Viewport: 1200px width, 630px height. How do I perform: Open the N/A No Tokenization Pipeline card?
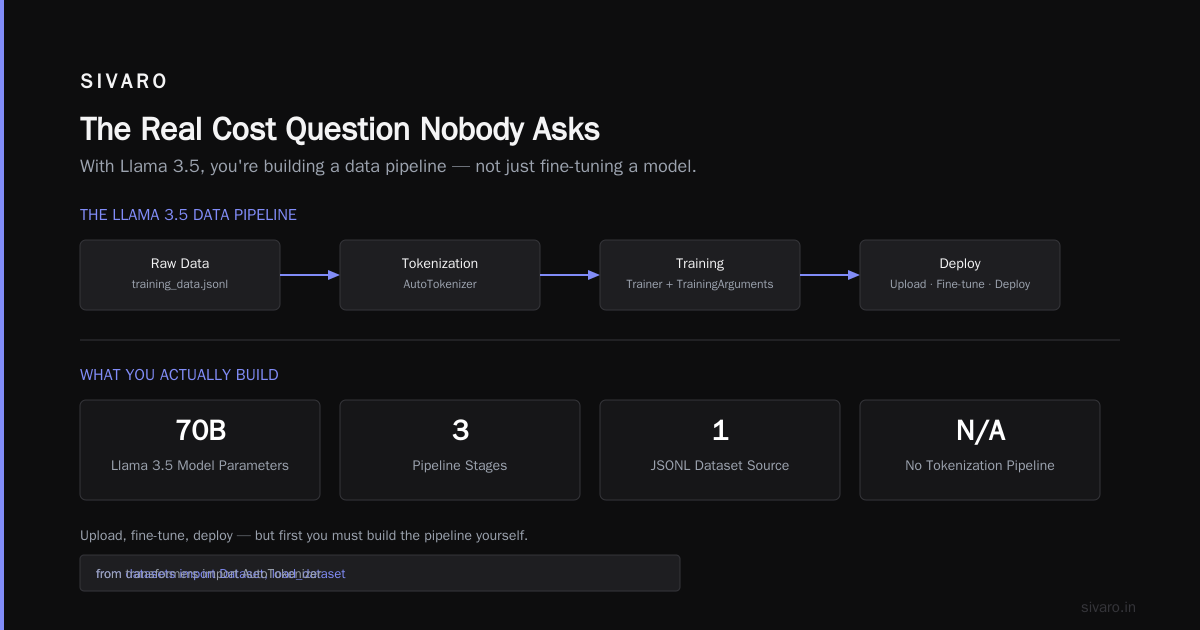[980, 450]
